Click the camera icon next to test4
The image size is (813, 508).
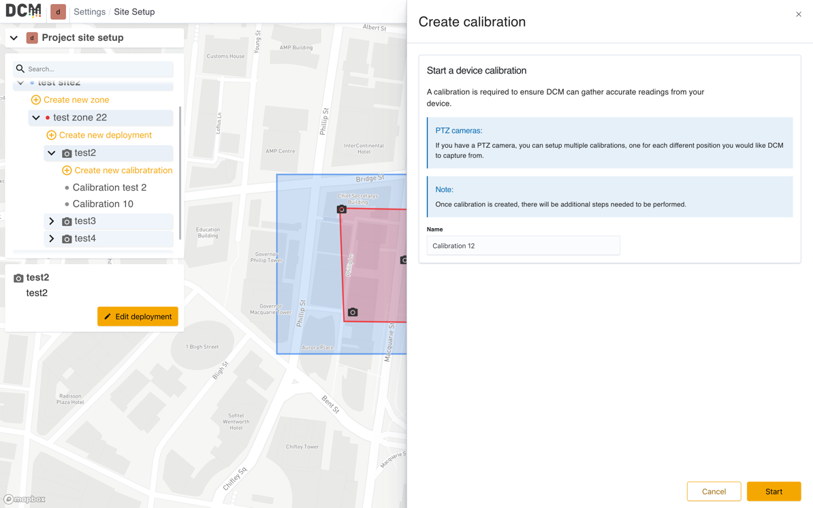pos(67,239)
